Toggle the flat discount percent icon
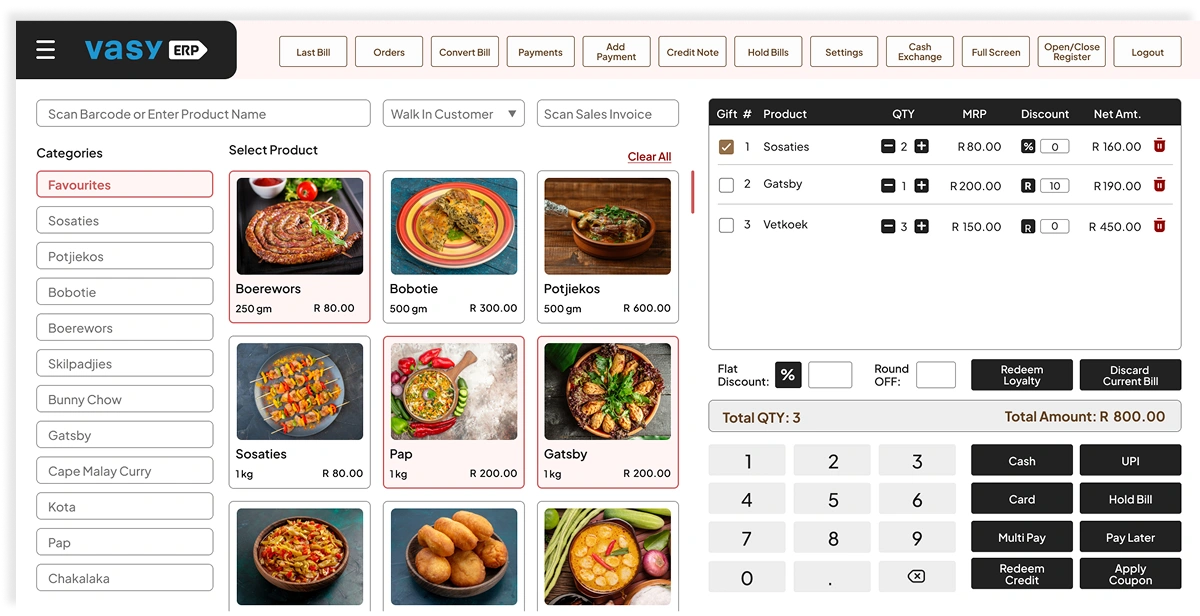 pyautogui.click(x=788, y=375)
